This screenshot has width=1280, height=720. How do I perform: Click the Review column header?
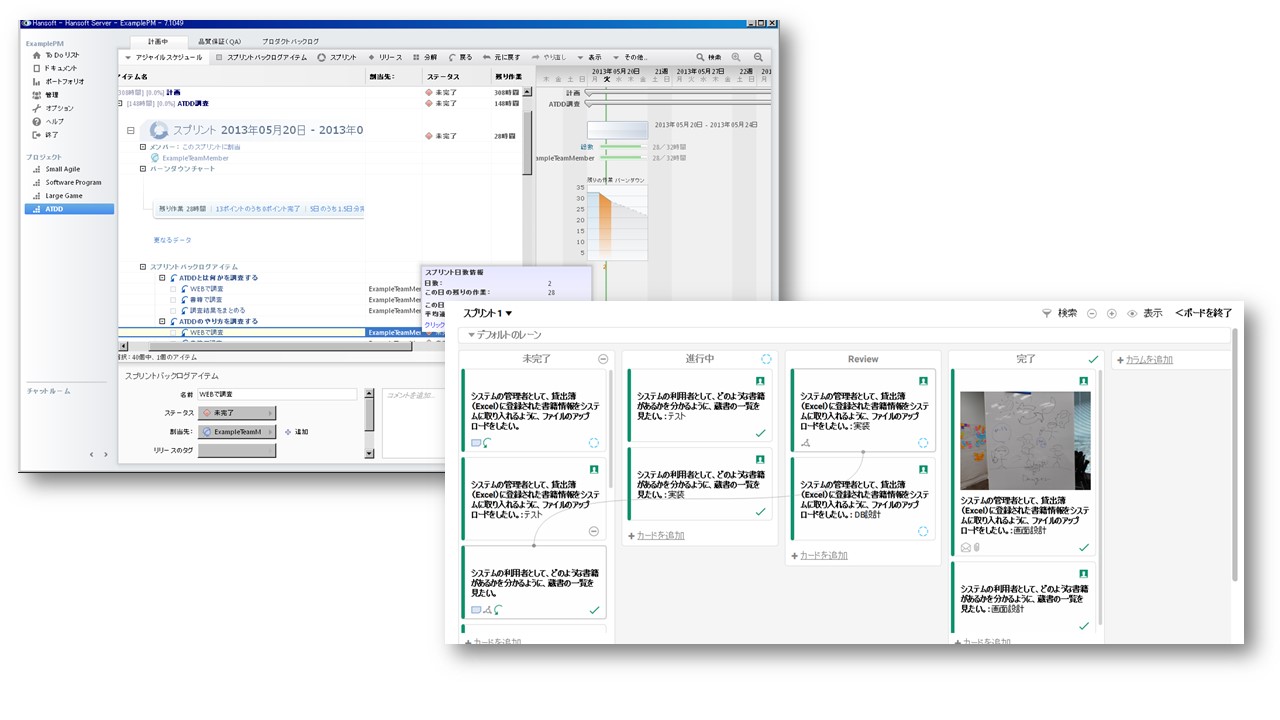863,359
